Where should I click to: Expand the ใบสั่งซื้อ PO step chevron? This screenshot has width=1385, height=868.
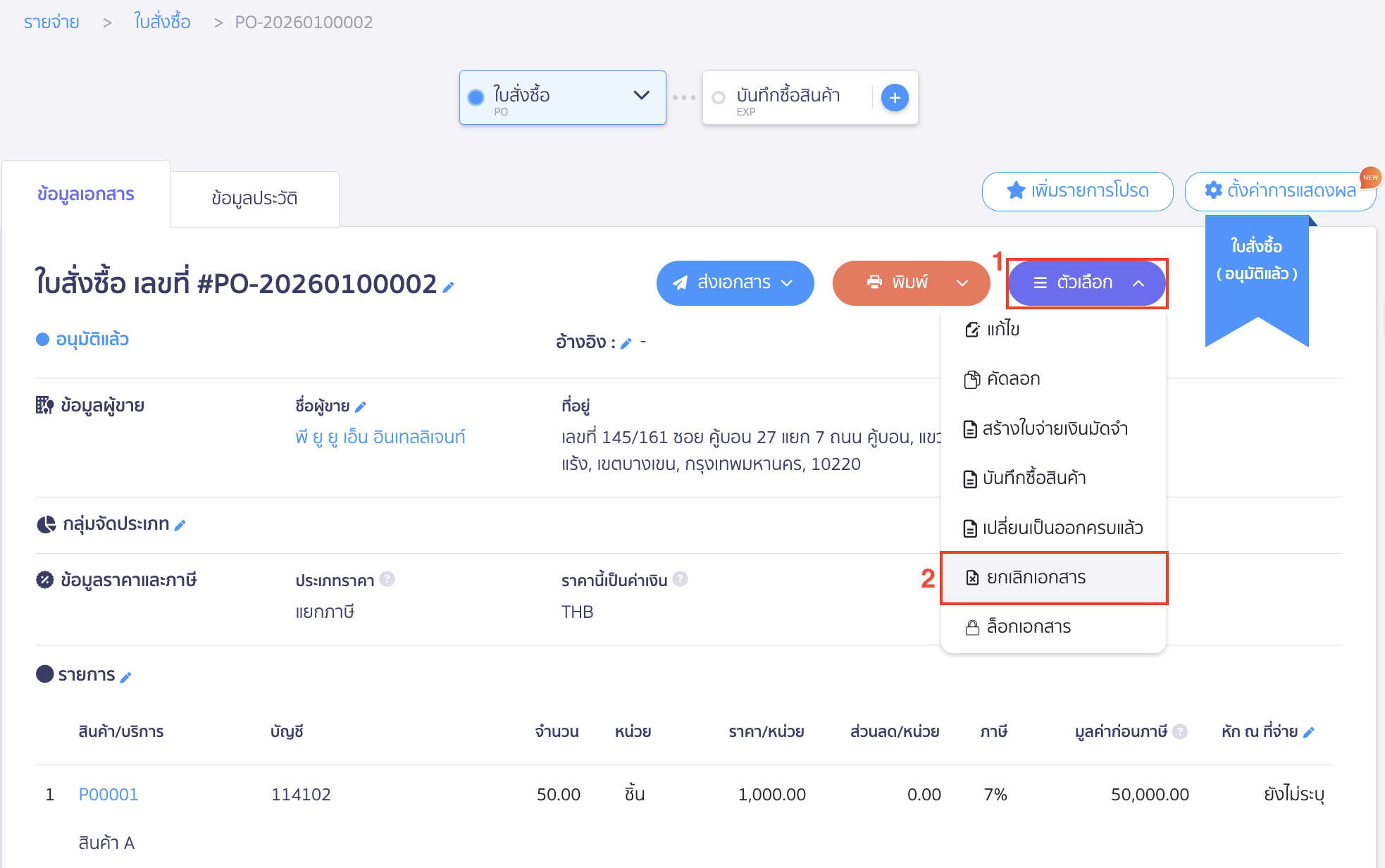tap(641, 95)
